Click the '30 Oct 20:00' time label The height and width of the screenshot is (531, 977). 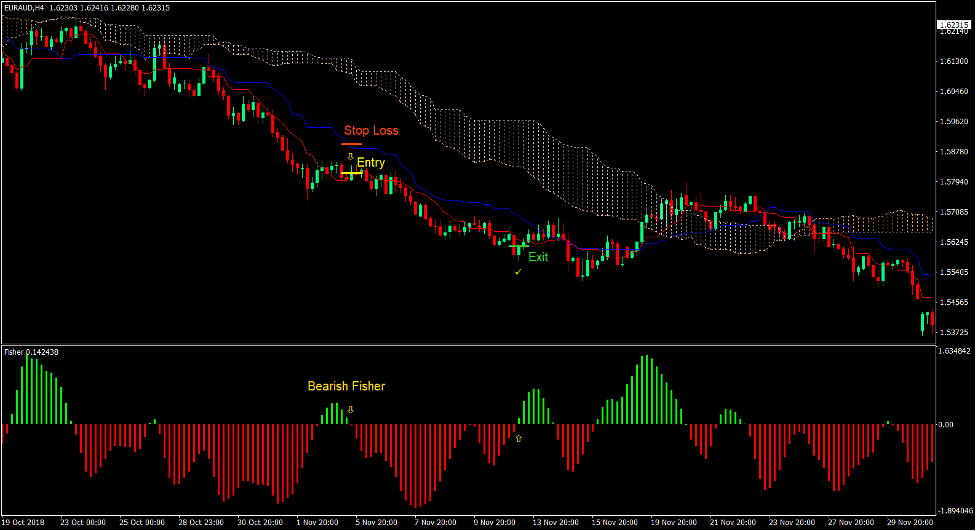(x=260, y=522)
